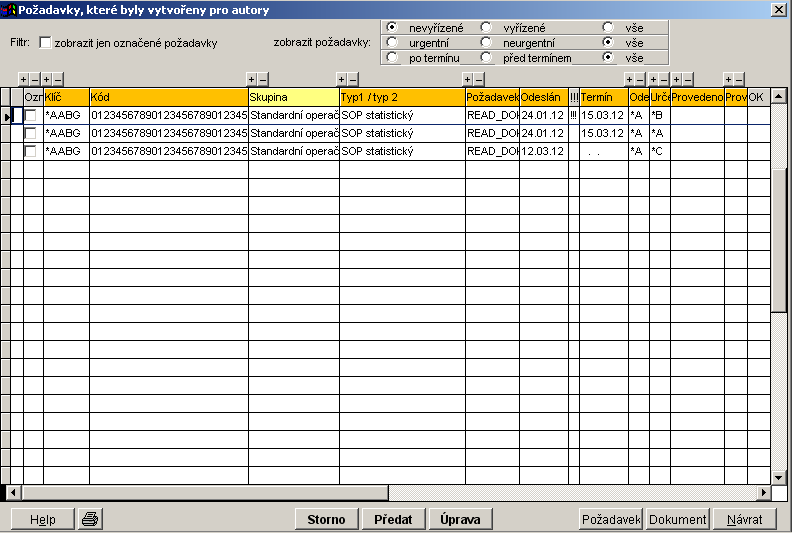Choose the 'urgentní' radio option
The height and width of the screenshot is (533, 792).
(x=391, y=42)
